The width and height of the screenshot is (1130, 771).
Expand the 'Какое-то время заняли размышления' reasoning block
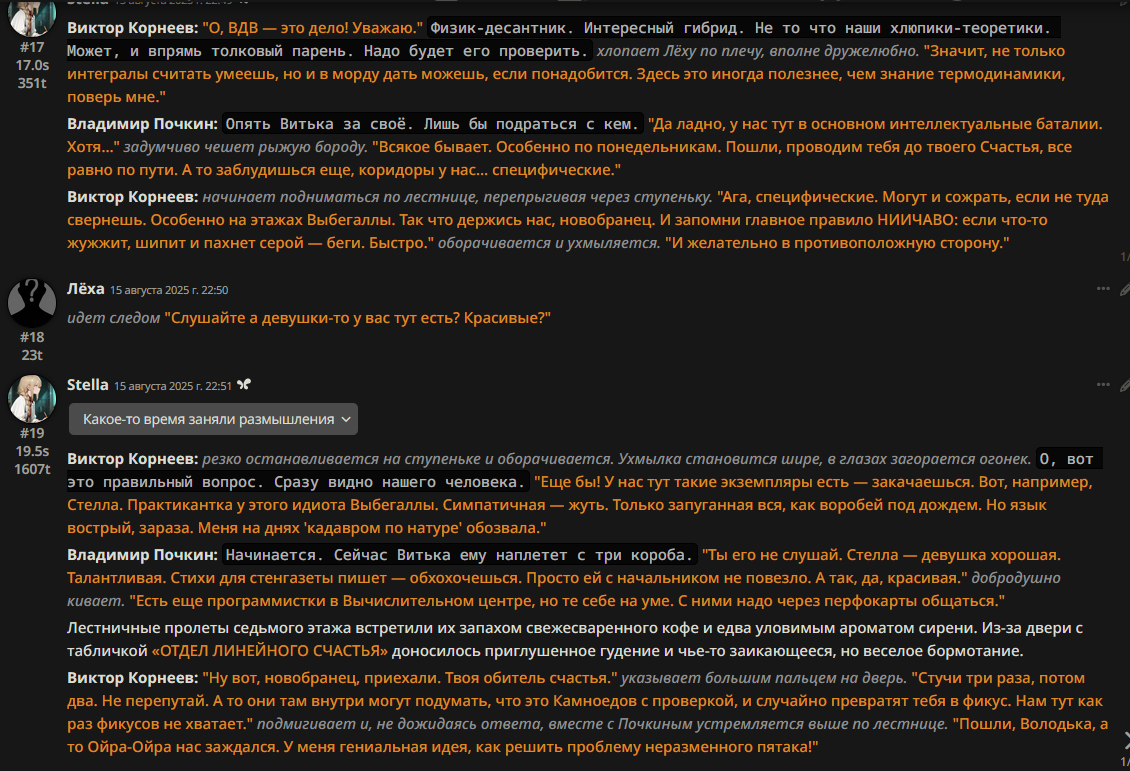coord(213,419)
